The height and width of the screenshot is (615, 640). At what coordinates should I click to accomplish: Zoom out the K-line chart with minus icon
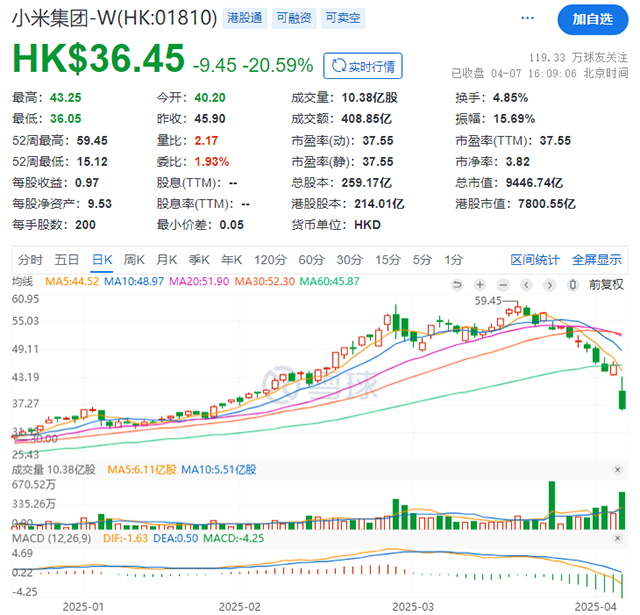coord(503,284)
